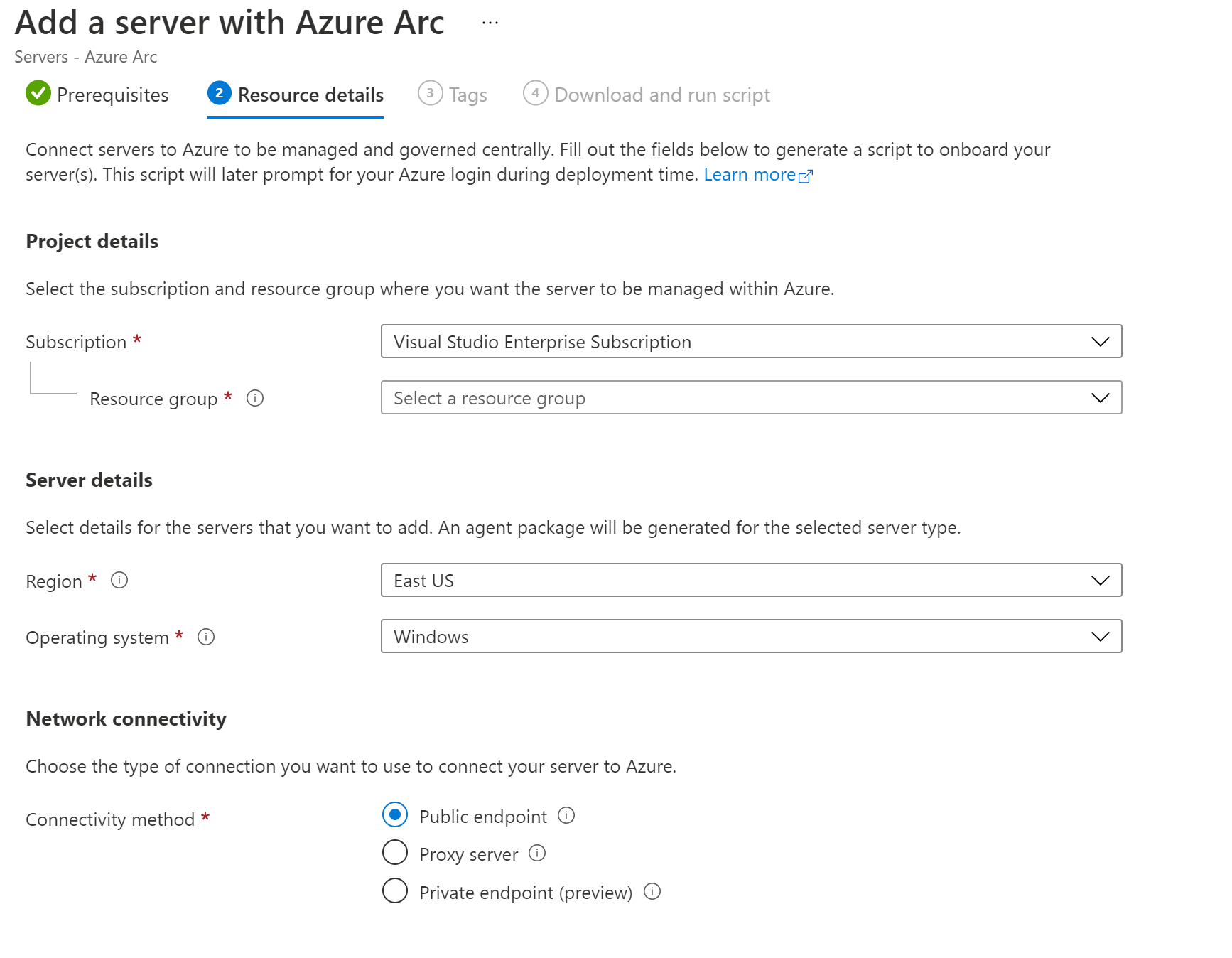The height and width of the screenshot is (958, 1232).
Task: Click the Private endpoint (preview) info icon
Action: coord(652,892)
